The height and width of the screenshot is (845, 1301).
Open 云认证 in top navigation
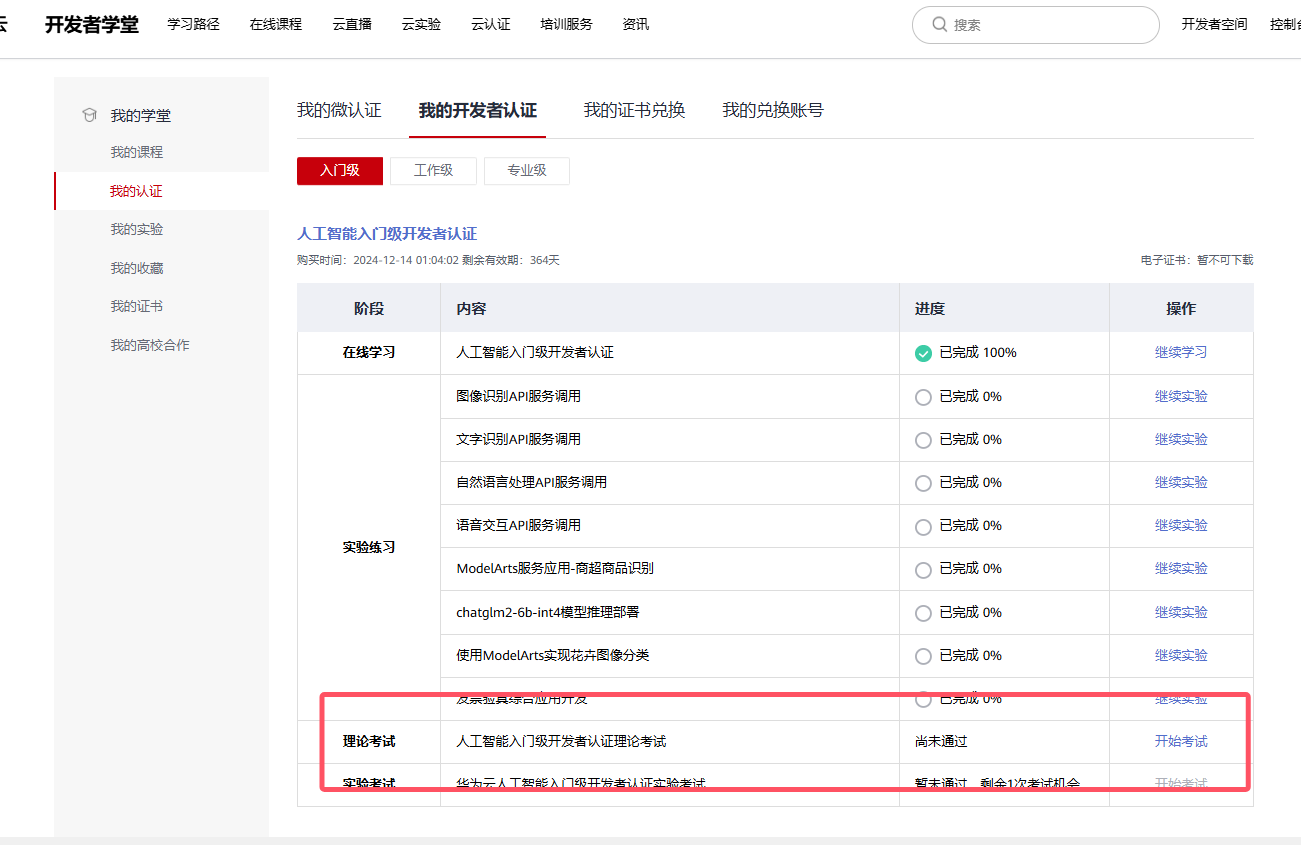[491, 24]
